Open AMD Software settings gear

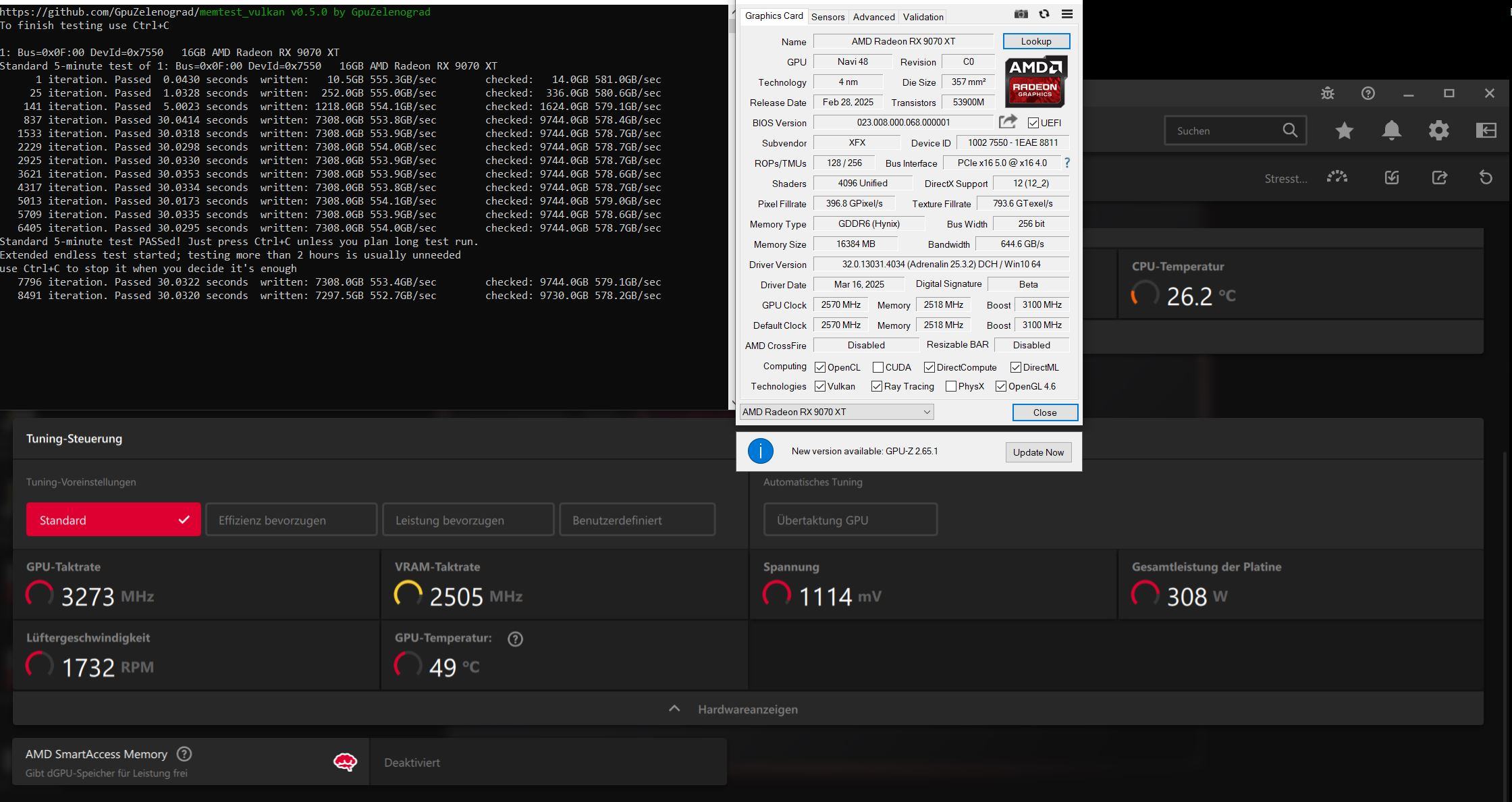(x=1439, y=130)
